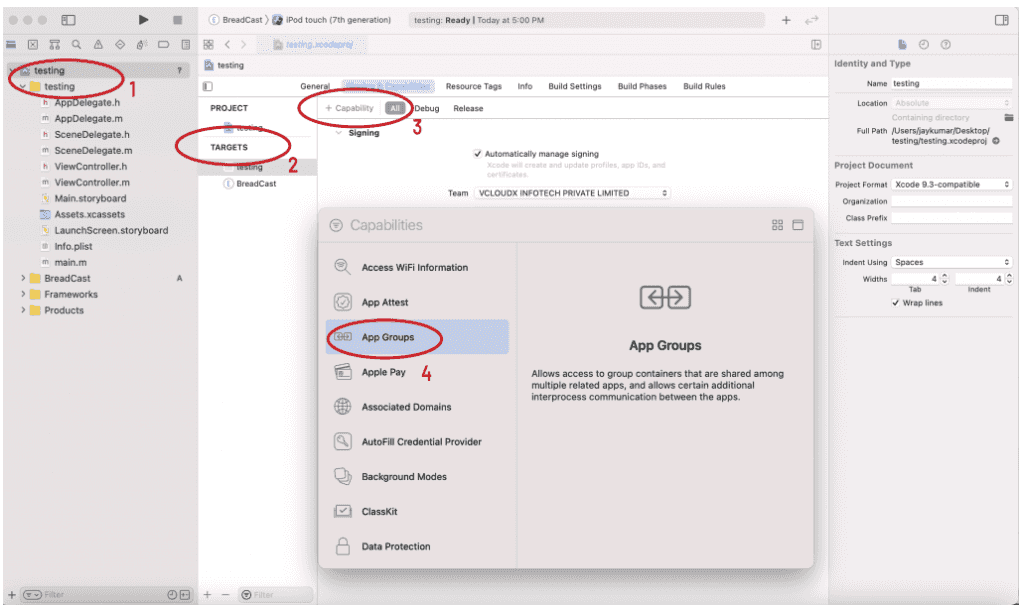Open the Team dropdown
This screenshot has width=1019, height=608.
[x=572, y=193]
